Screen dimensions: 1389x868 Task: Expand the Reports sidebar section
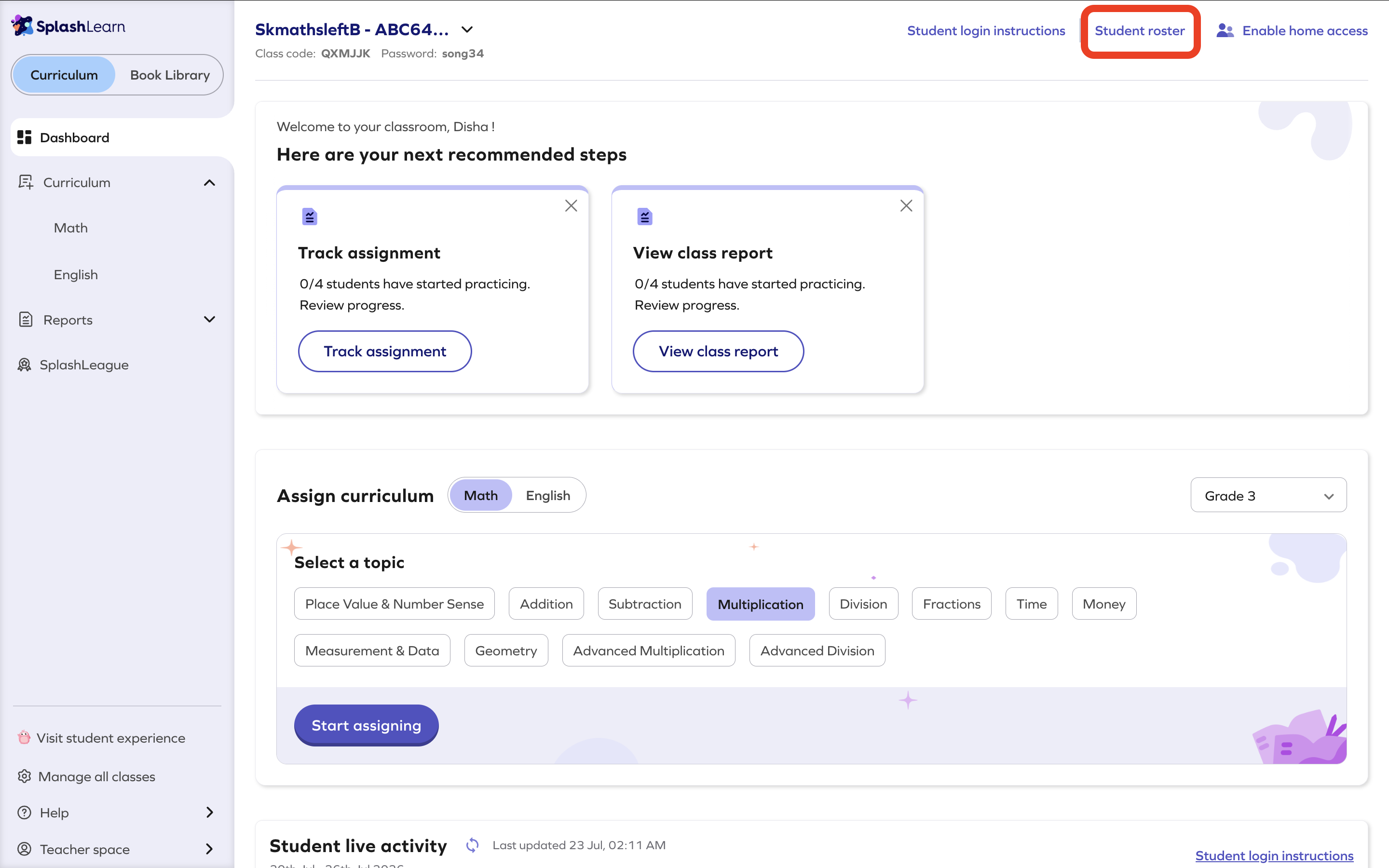[x=209, y=319]
